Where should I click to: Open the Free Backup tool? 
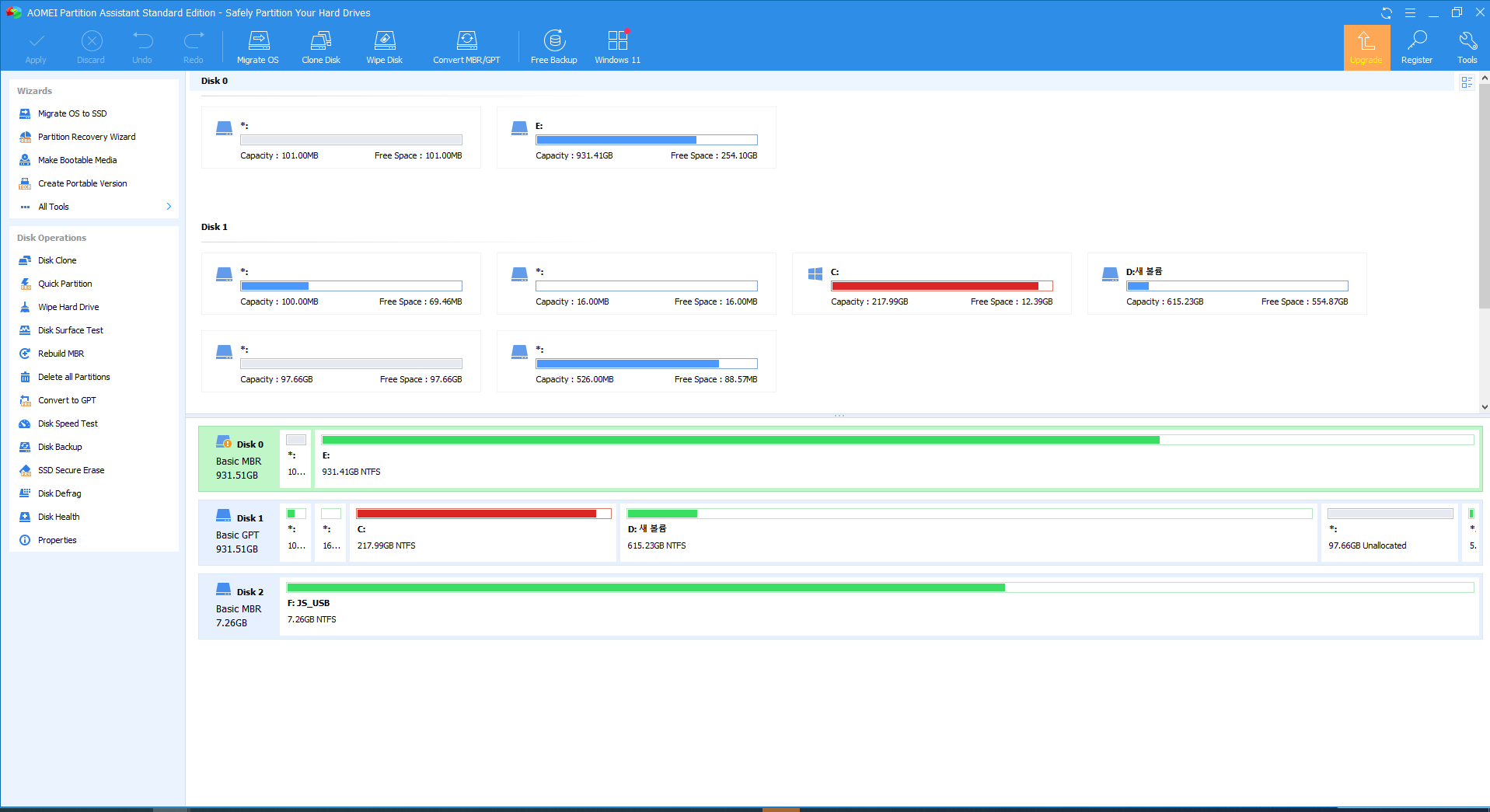click(x=553, y=46)
